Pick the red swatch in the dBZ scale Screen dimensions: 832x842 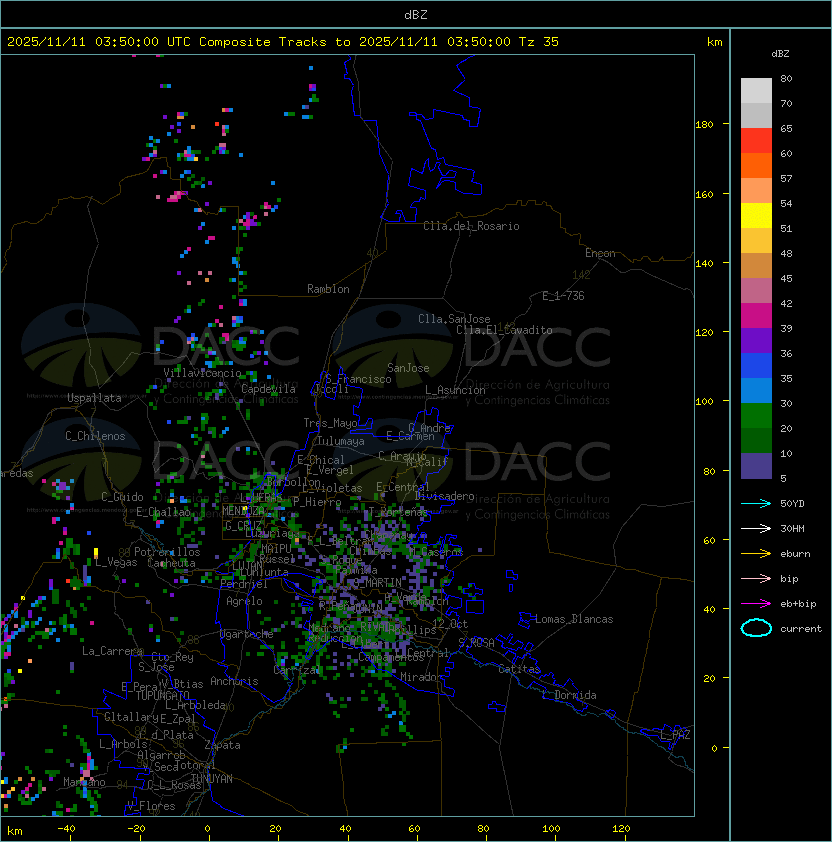click(756, 141)
